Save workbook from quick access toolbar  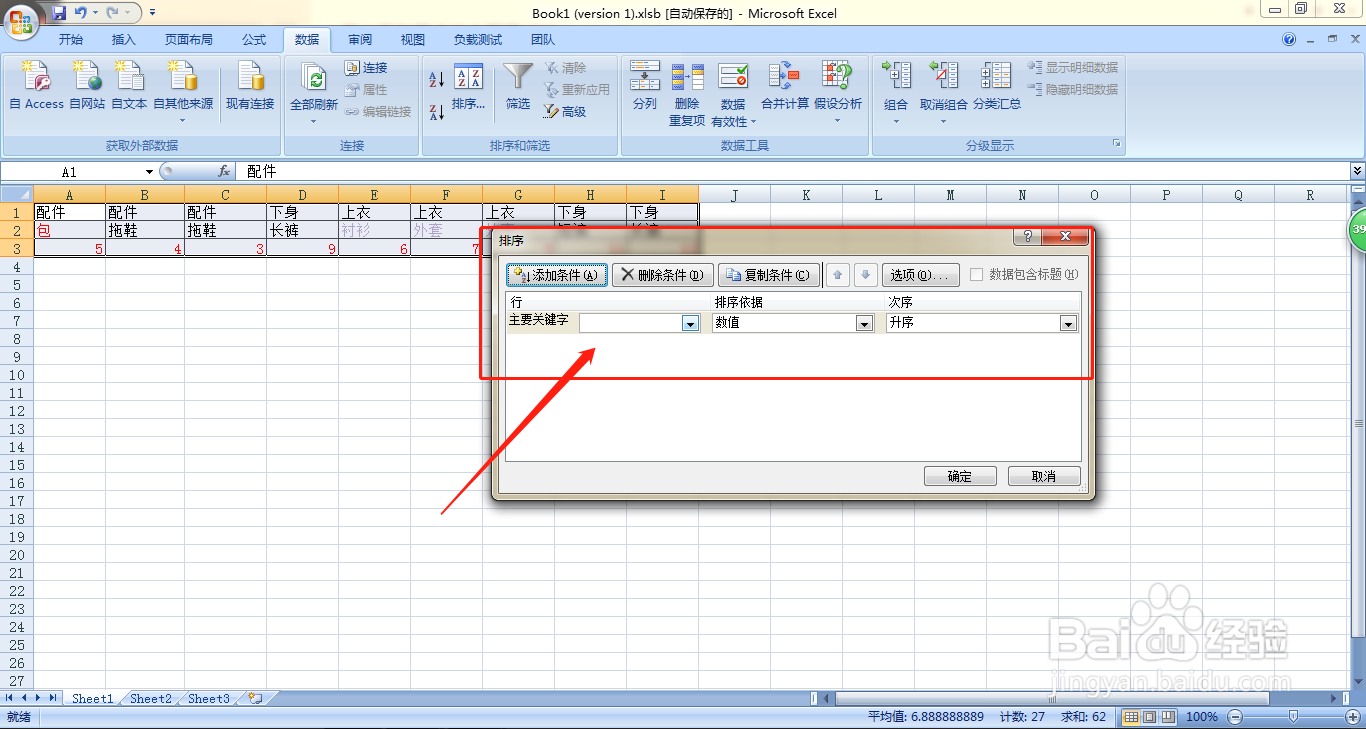tap(59, 13)
